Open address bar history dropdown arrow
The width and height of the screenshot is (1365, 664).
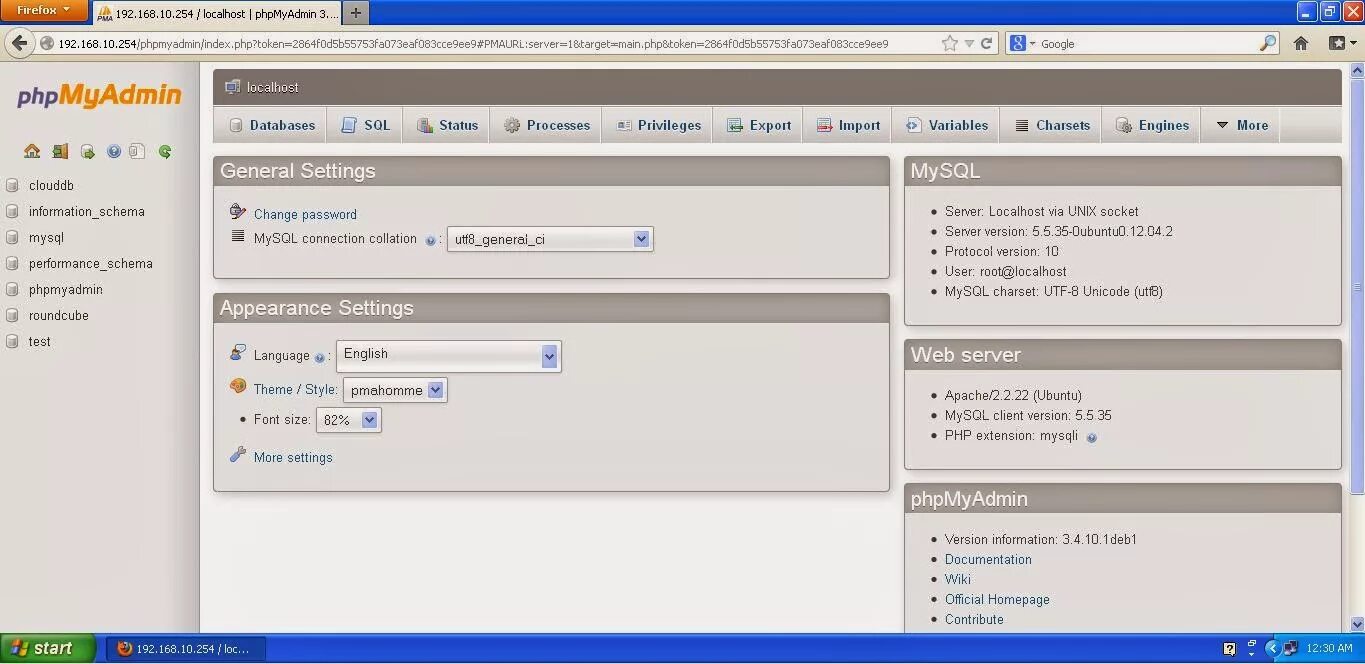pyautogui.click(x=969, y=44)
